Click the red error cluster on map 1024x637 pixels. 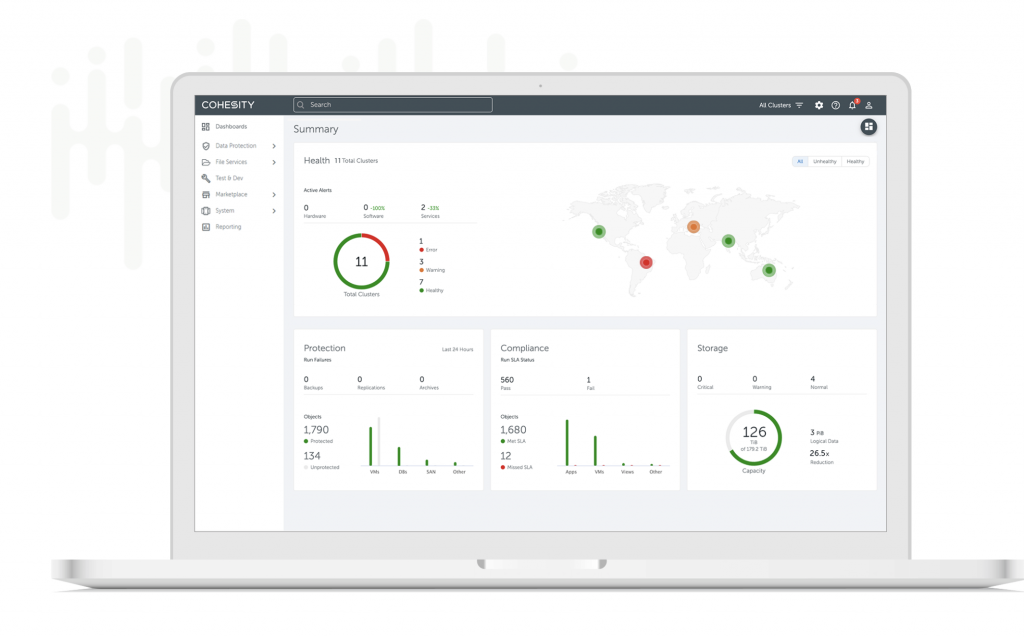pos(646,263)
